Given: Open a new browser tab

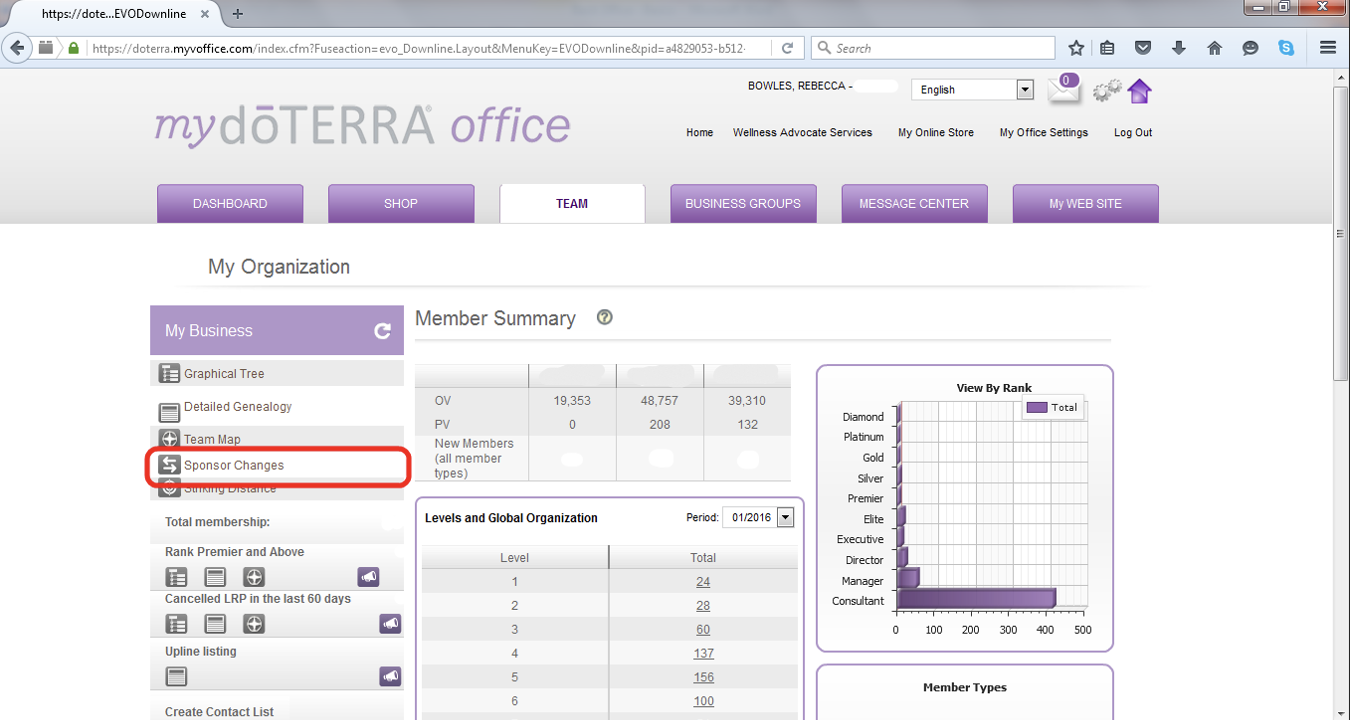Looking at the screenshot, I should [238, 14].
